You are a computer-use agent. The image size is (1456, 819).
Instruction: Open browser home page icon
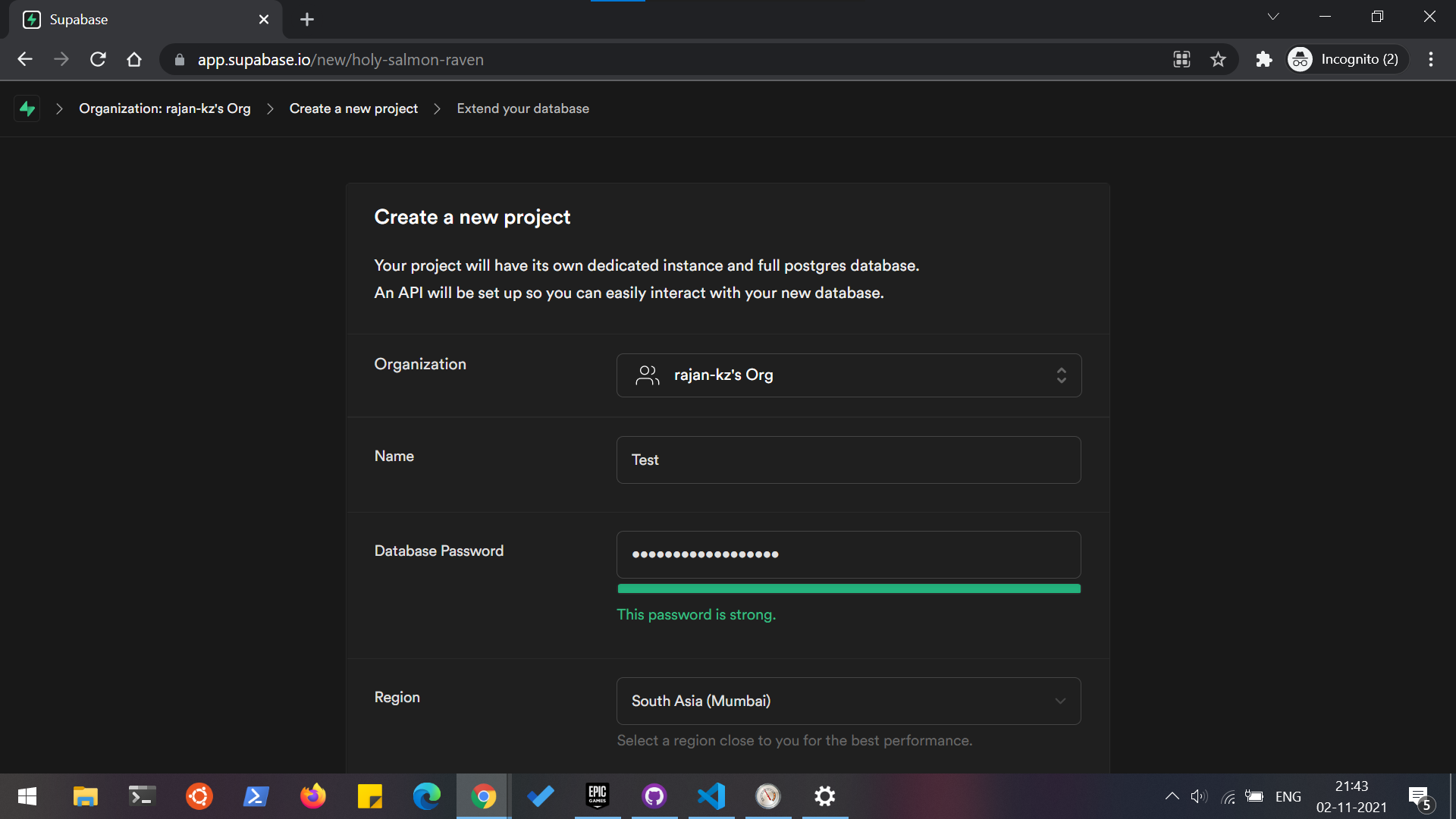(134, 59)
